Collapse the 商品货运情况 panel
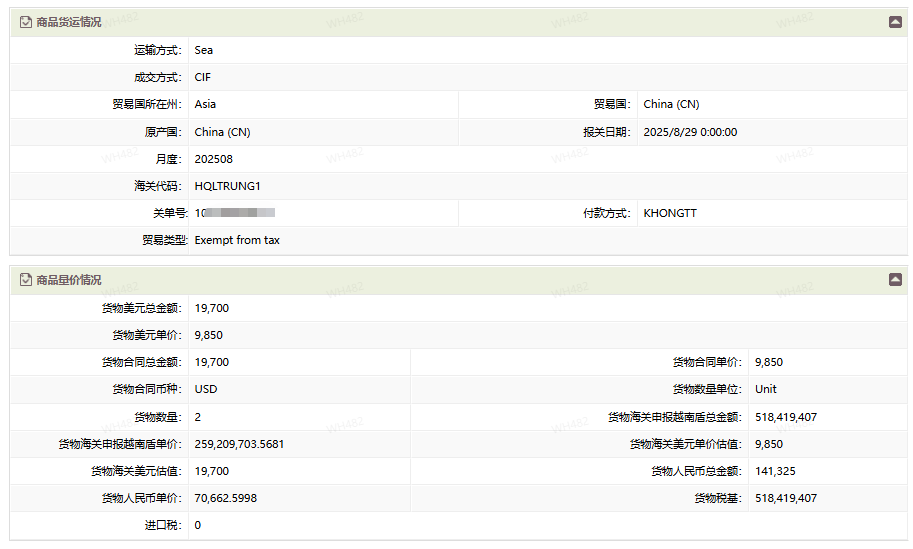Viewport: 913px width, 549px height. pos(895,22)
